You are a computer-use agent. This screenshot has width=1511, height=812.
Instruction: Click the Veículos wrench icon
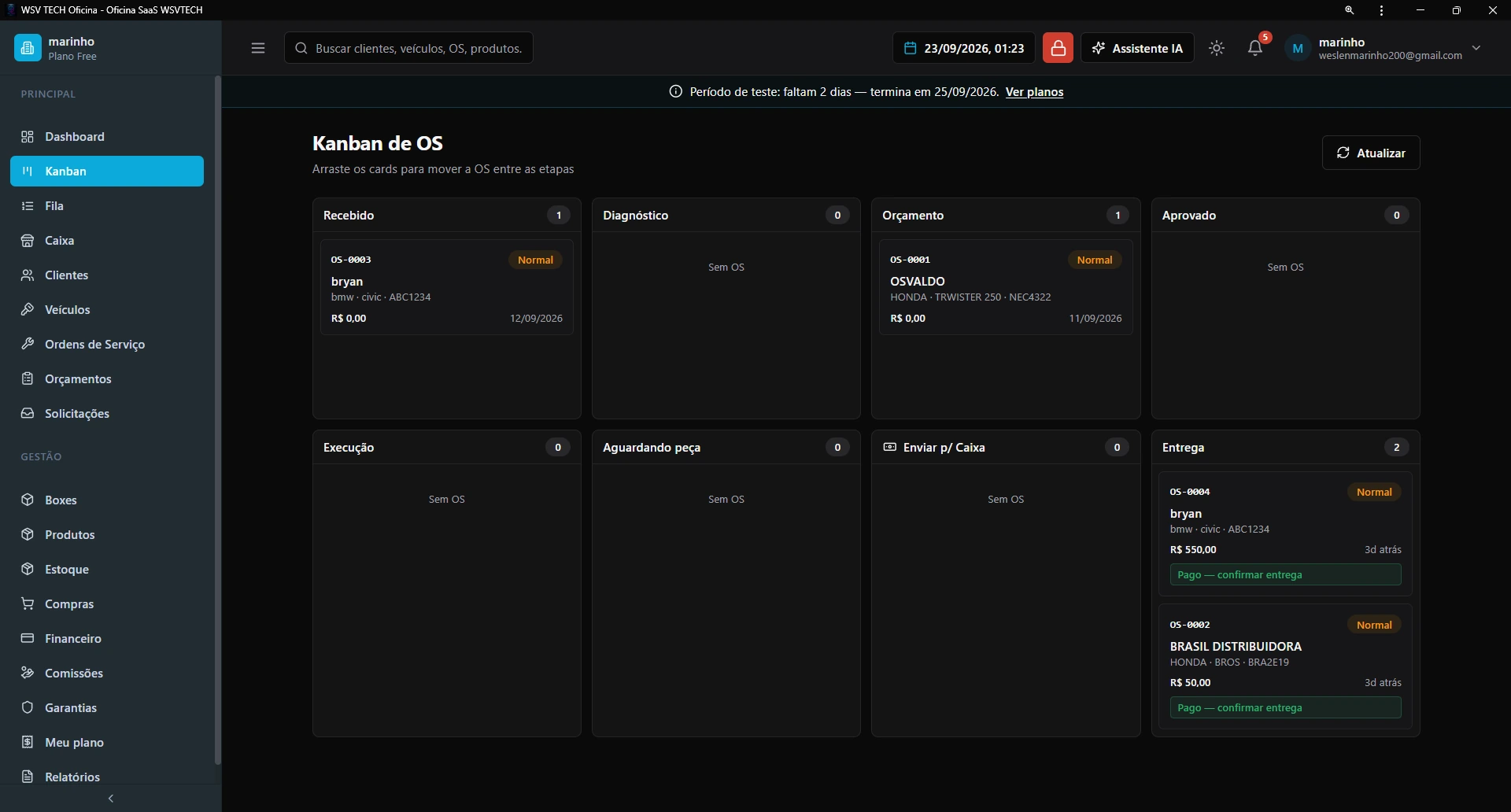click(28, 310)
